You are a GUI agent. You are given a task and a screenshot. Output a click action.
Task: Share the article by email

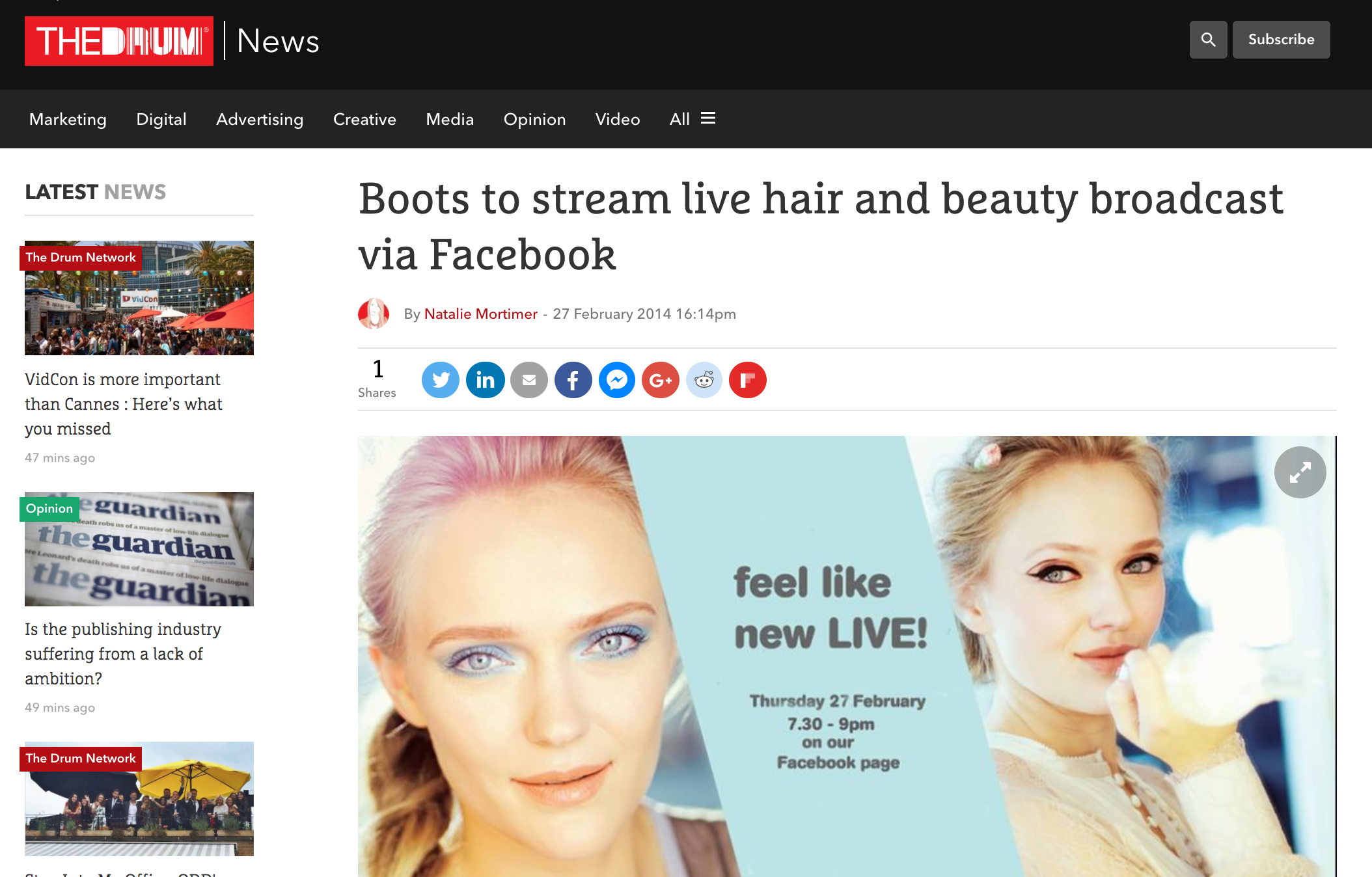tap(529, 380)
